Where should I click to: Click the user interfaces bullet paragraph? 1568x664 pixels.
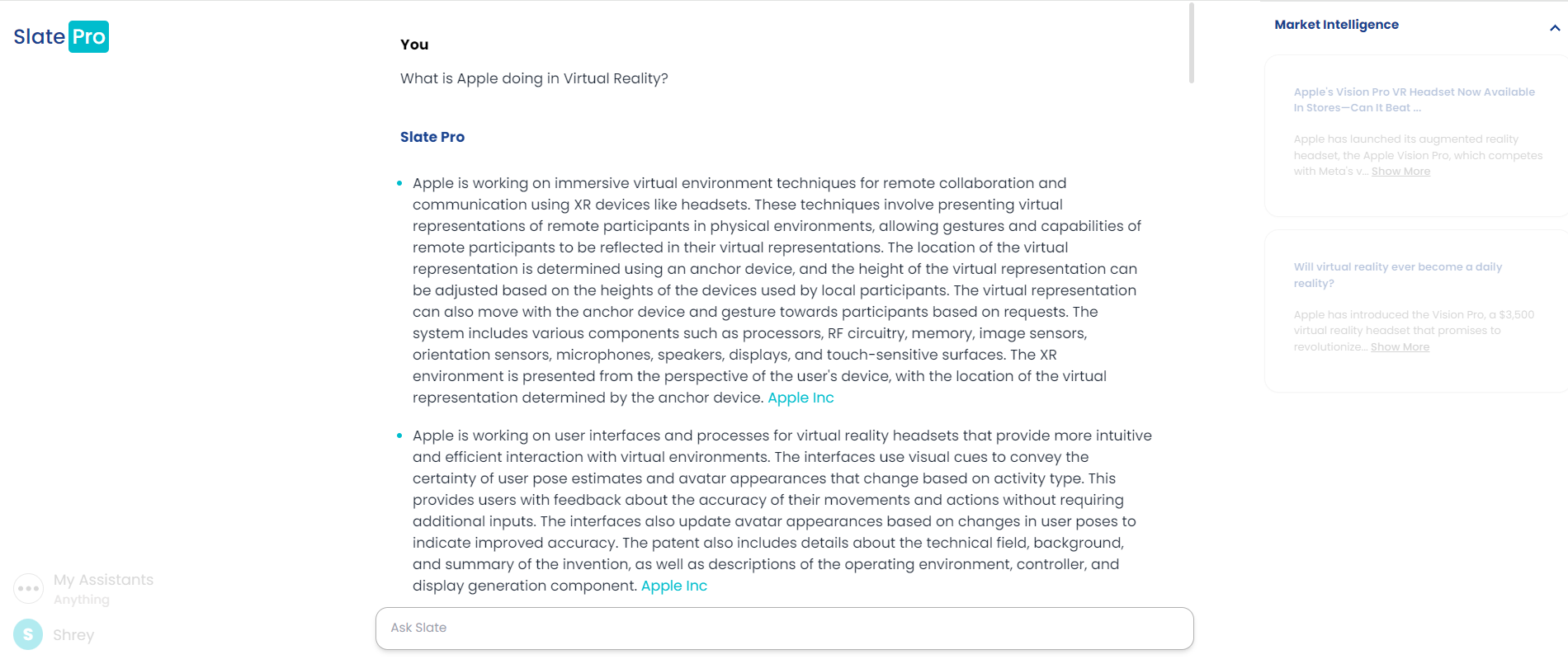tap(776, 511)
